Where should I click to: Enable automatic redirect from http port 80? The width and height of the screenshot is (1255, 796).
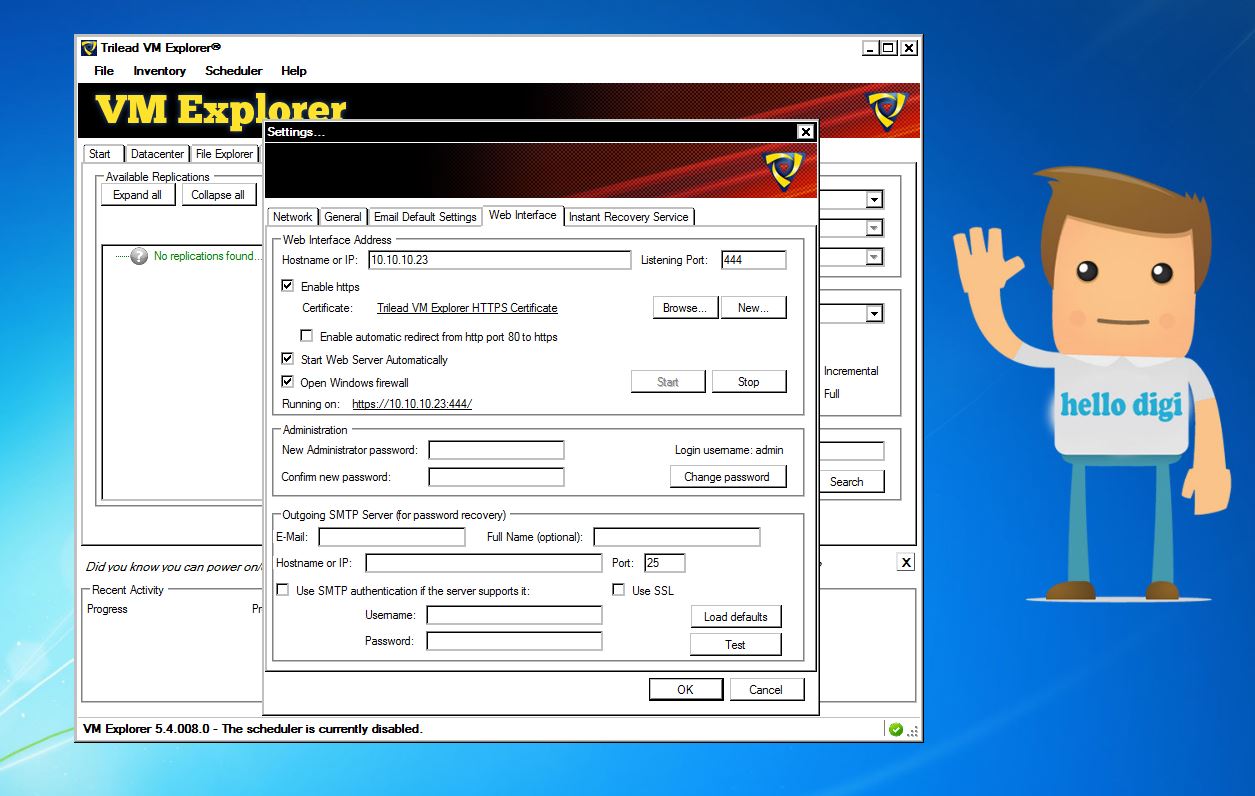click(x=307, y=336)
